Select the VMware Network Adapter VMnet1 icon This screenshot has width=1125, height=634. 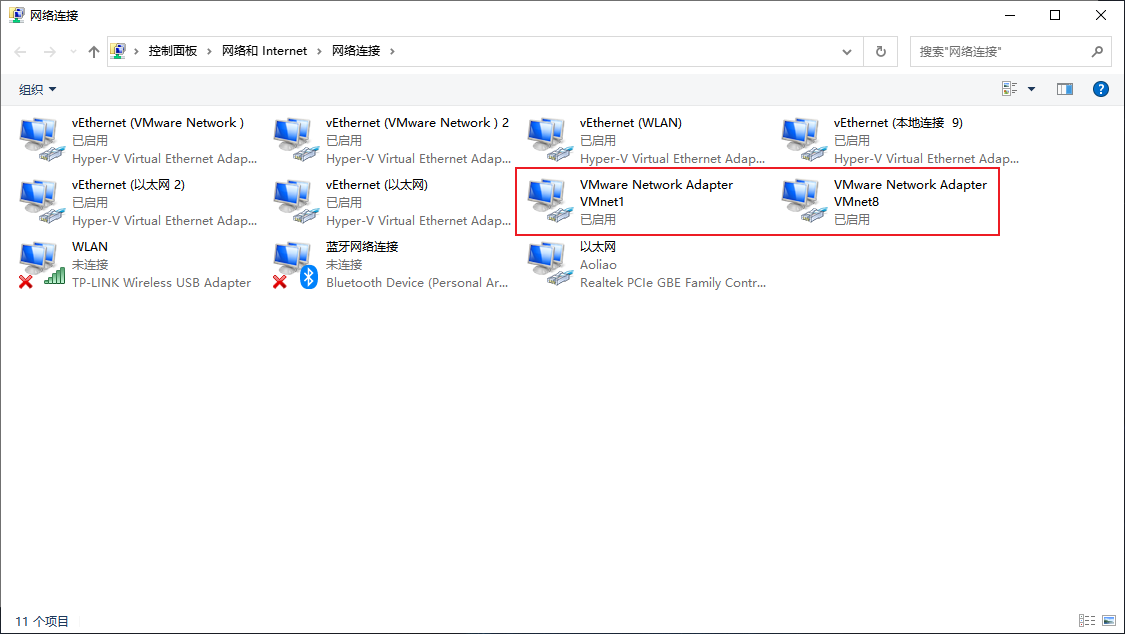coord(548,201)
